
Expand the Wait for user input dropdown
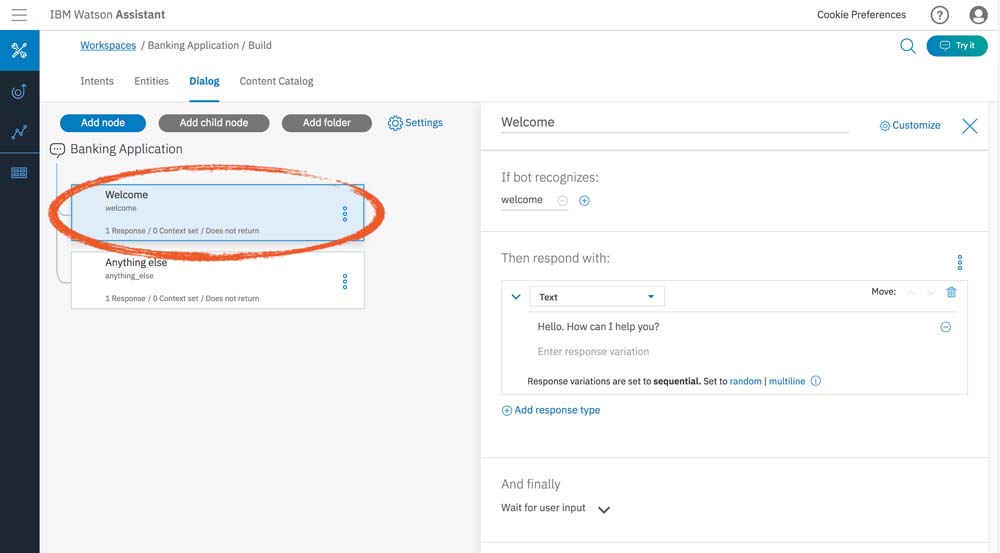603,509
